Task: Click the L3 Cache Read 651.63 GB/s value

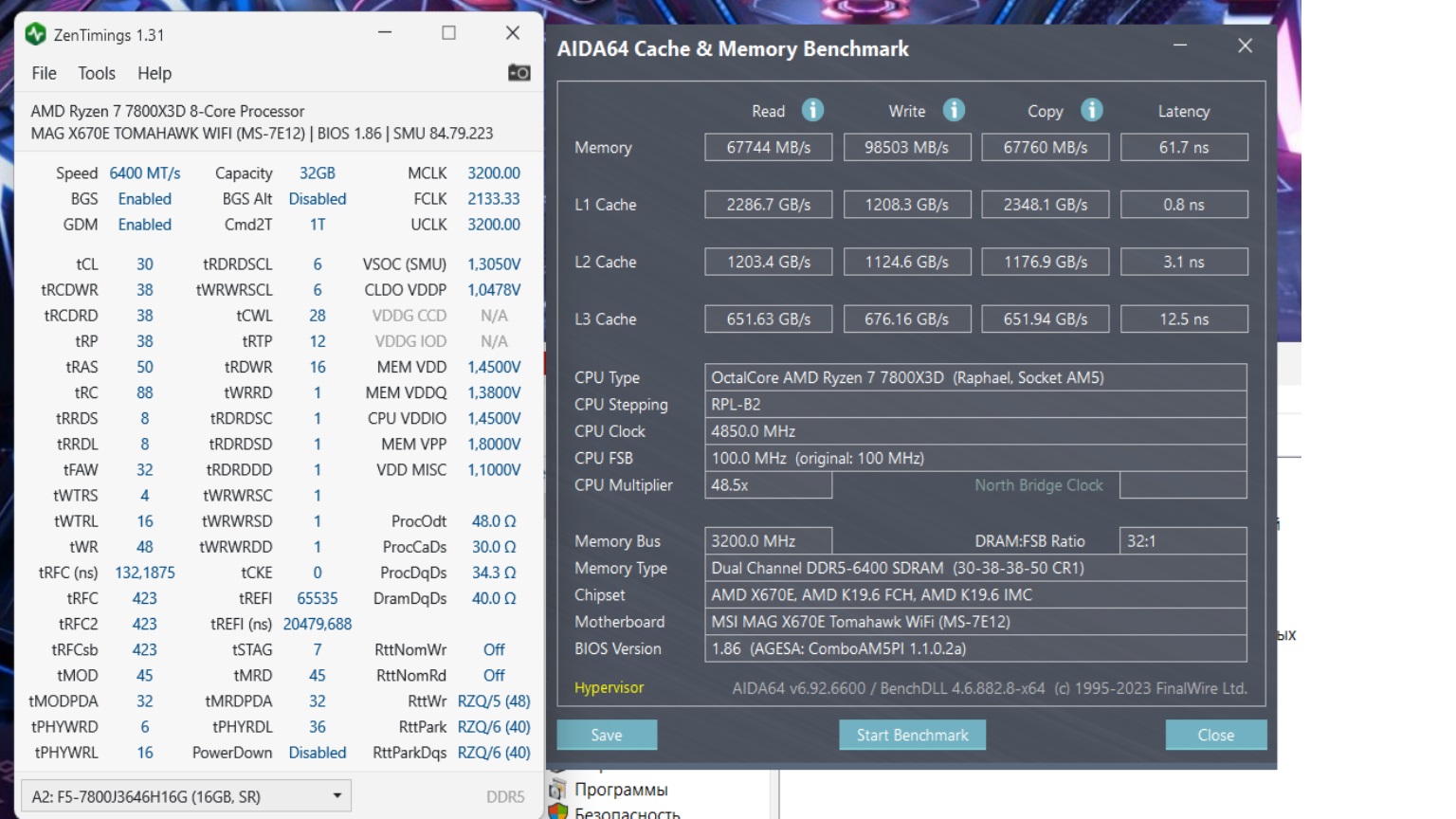Action: coord(769,319)
